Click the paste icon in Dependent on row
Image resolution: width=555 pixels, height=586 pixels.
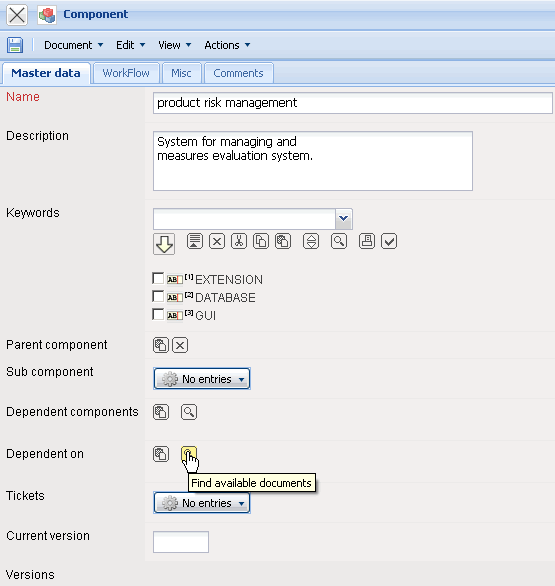tap(161, 454)
